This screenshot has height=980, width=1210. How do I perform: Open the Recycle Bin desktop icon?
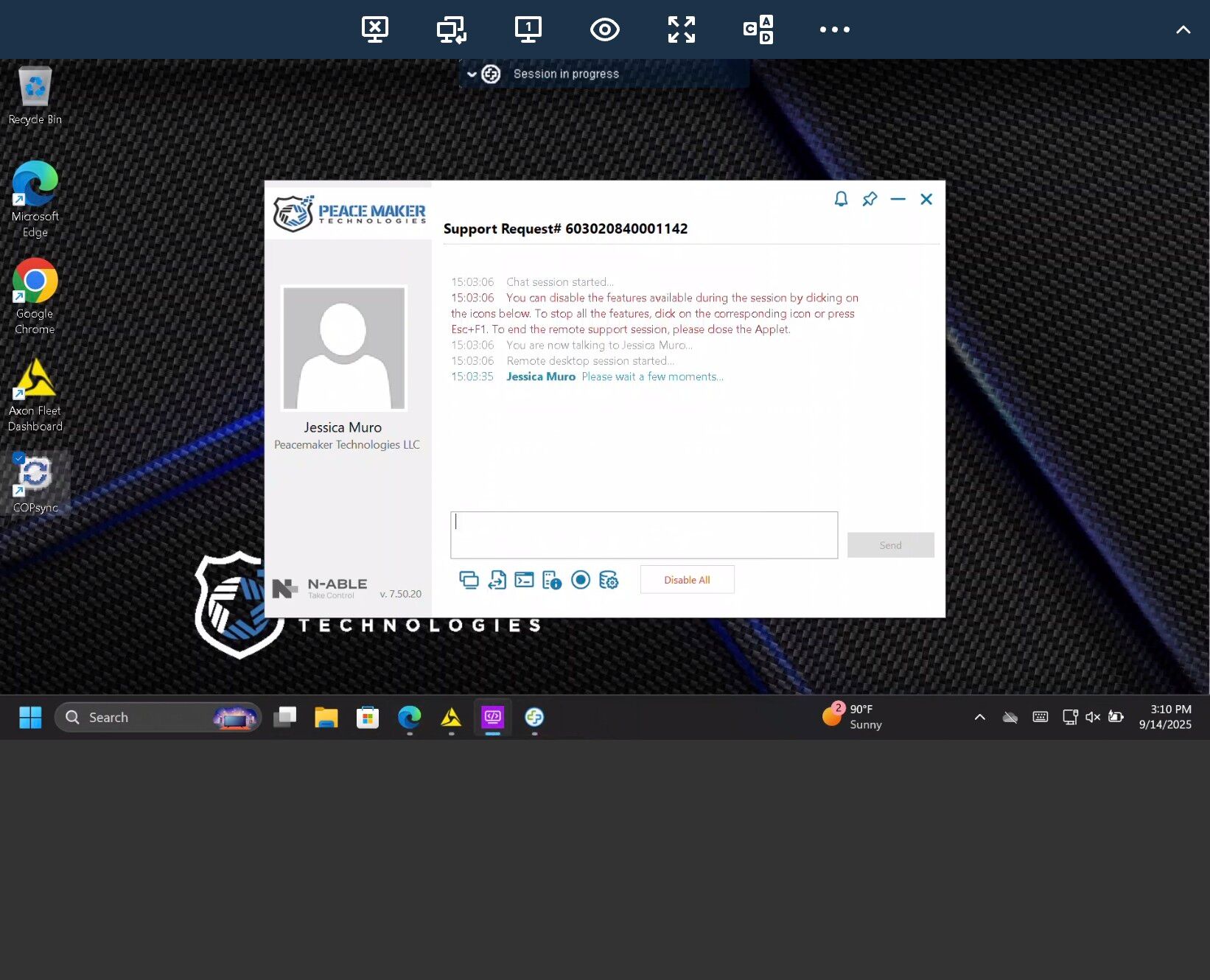tap(35, 96)
